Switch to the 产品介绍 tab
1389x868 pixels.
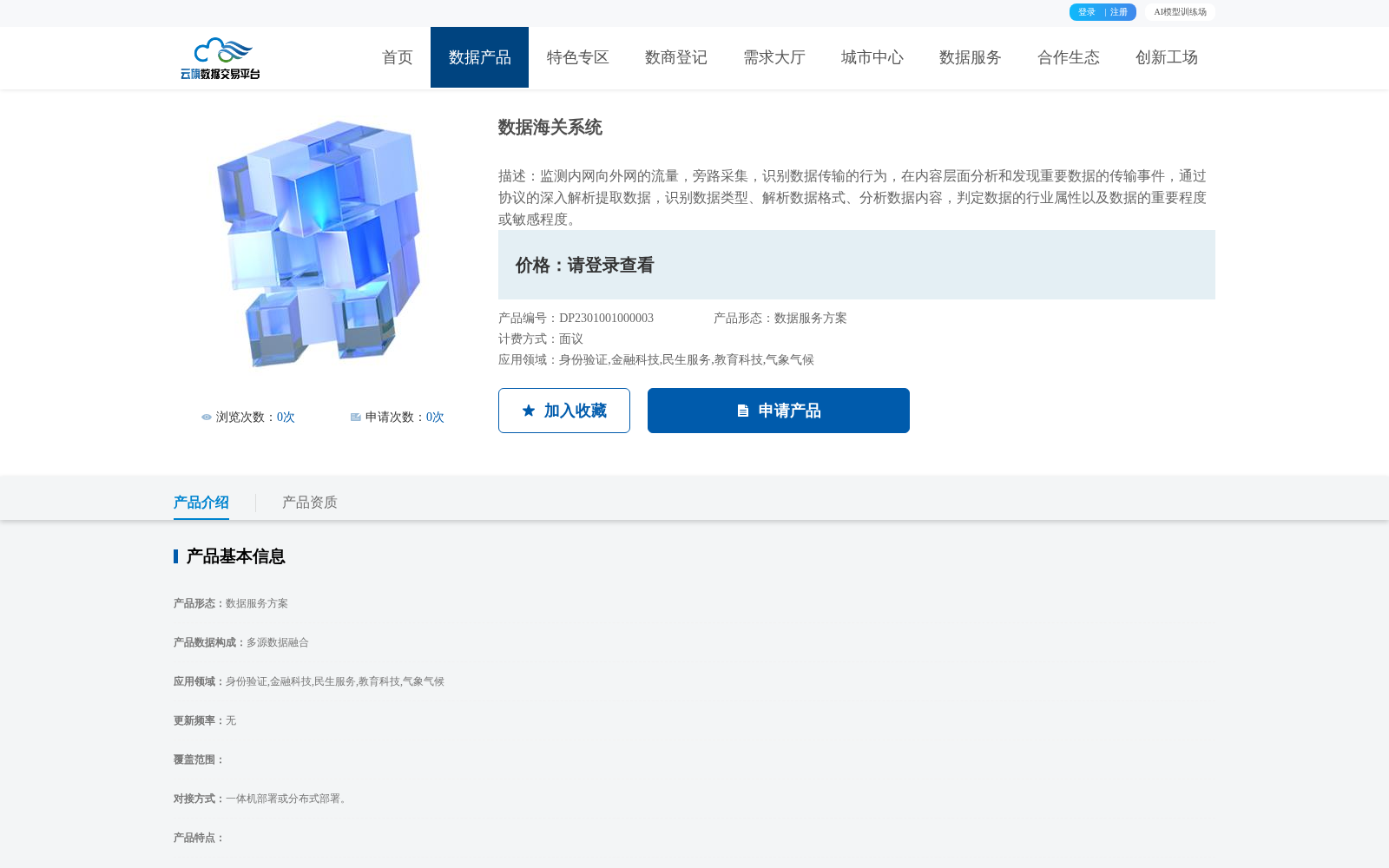[x=201, y=503]
